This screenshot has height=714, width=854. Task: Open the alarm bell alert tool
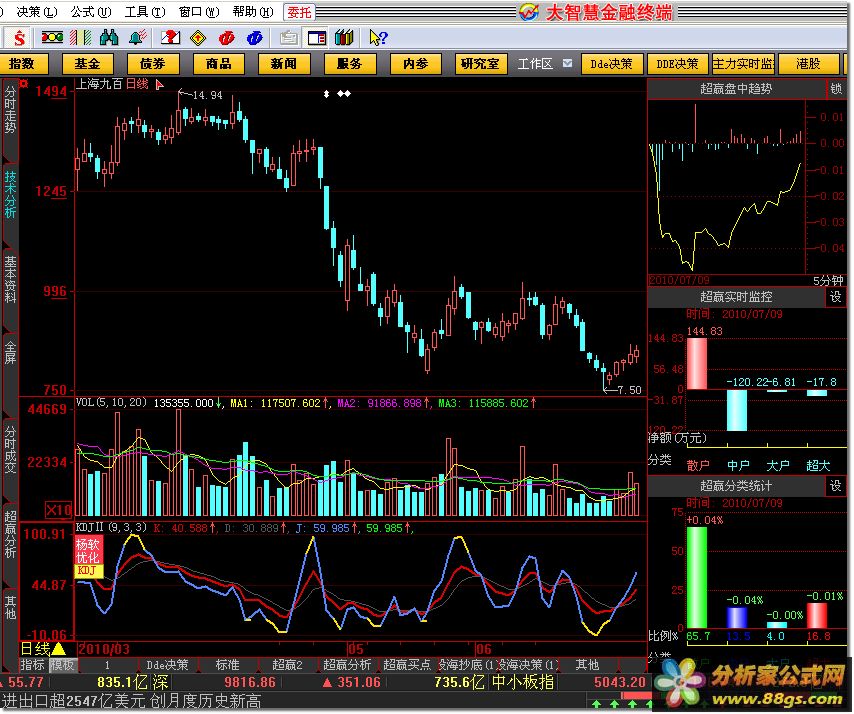pos(138,38)
